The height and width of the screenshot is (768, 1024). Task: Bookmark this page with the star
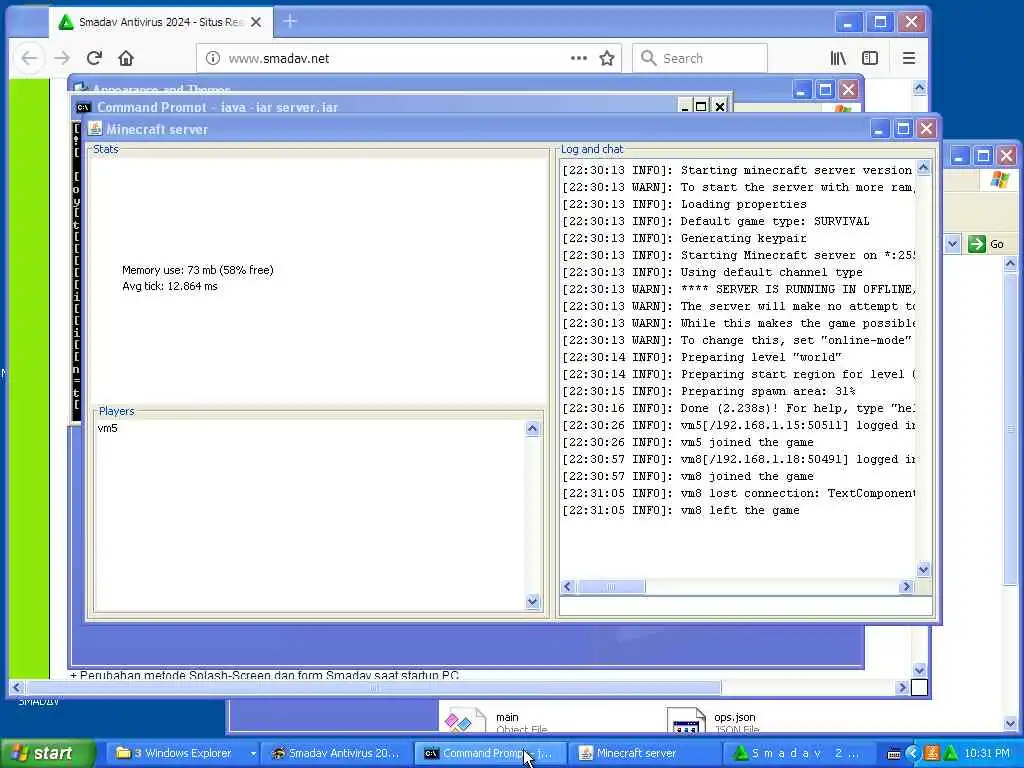607,58
